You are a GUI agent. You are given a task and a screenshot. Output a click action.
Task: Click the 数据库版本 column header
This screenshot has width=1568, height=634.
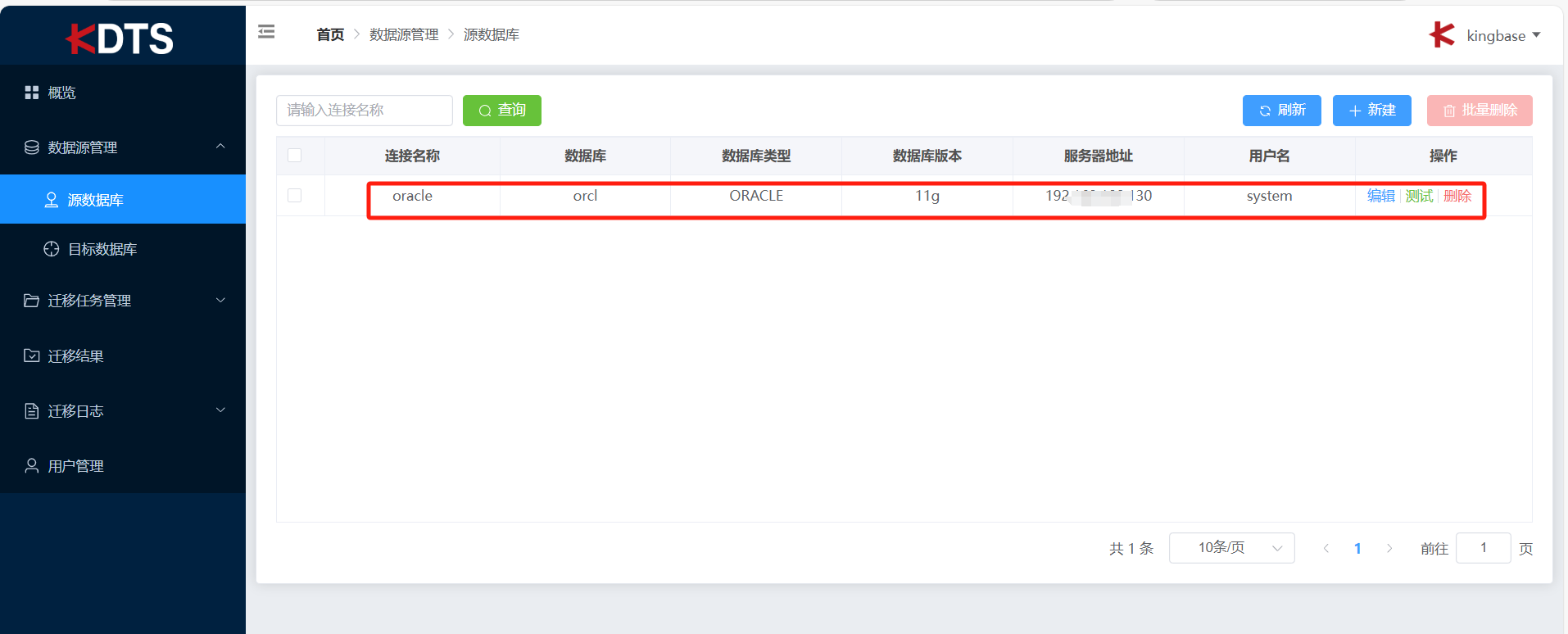point(927,156)
